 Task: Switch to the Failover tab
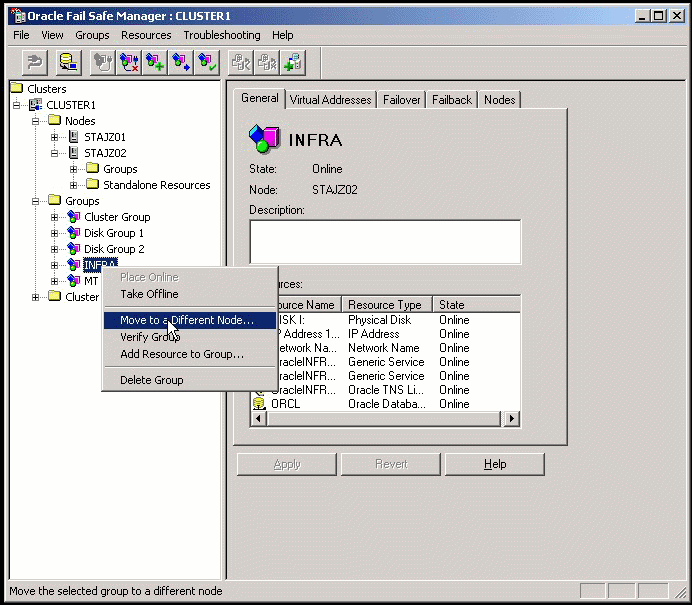click(401, 100)
